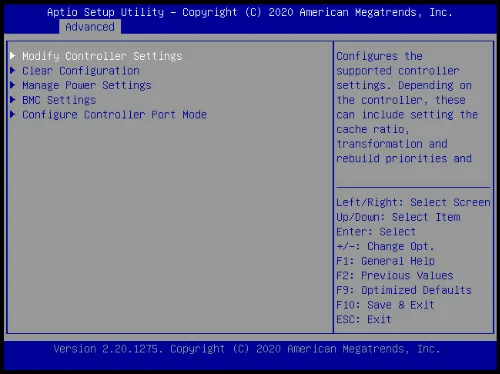Click triangle icon before Configure Controller Port Mode

(13, 114)
